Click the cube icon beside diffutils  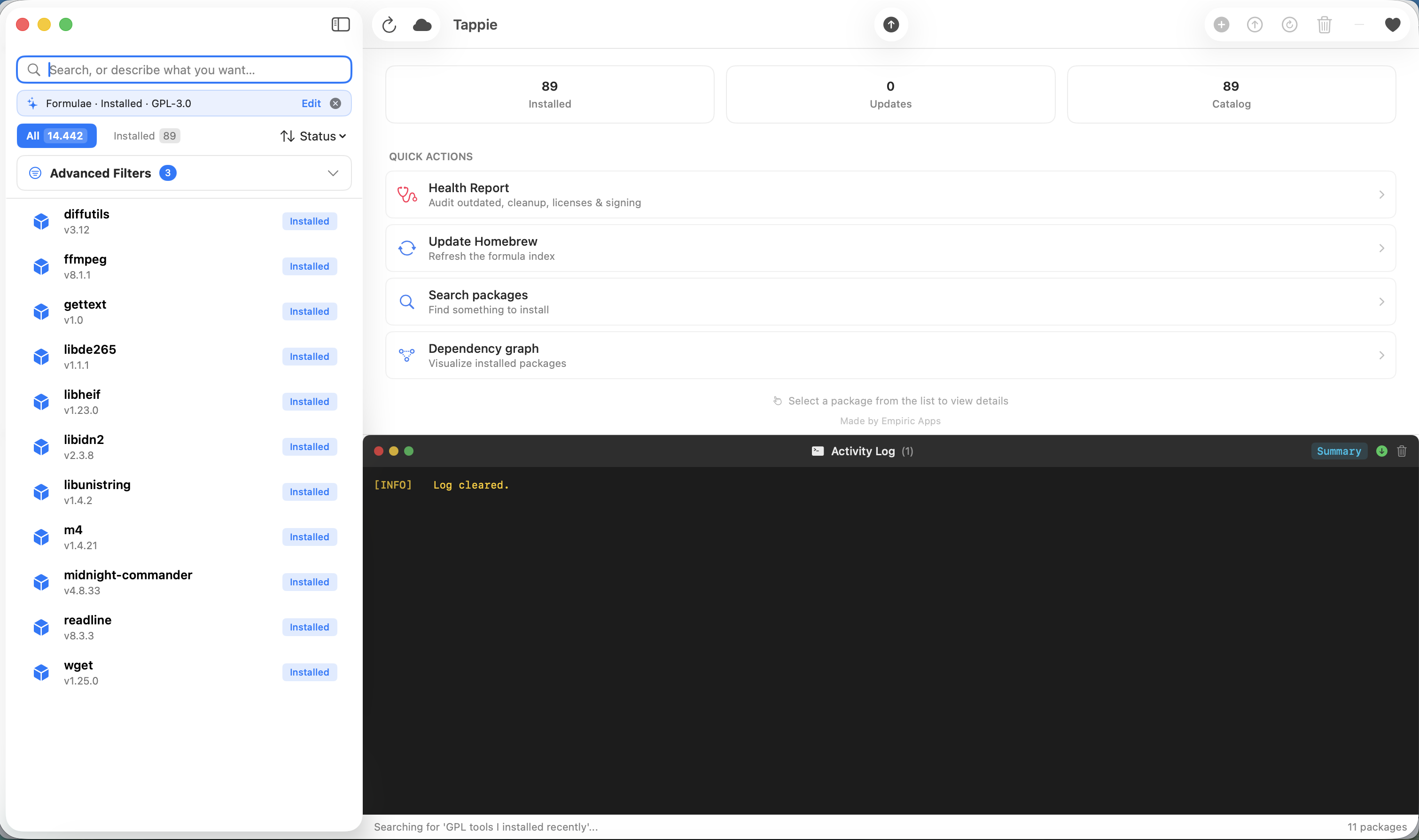click(x=41, y=221)
